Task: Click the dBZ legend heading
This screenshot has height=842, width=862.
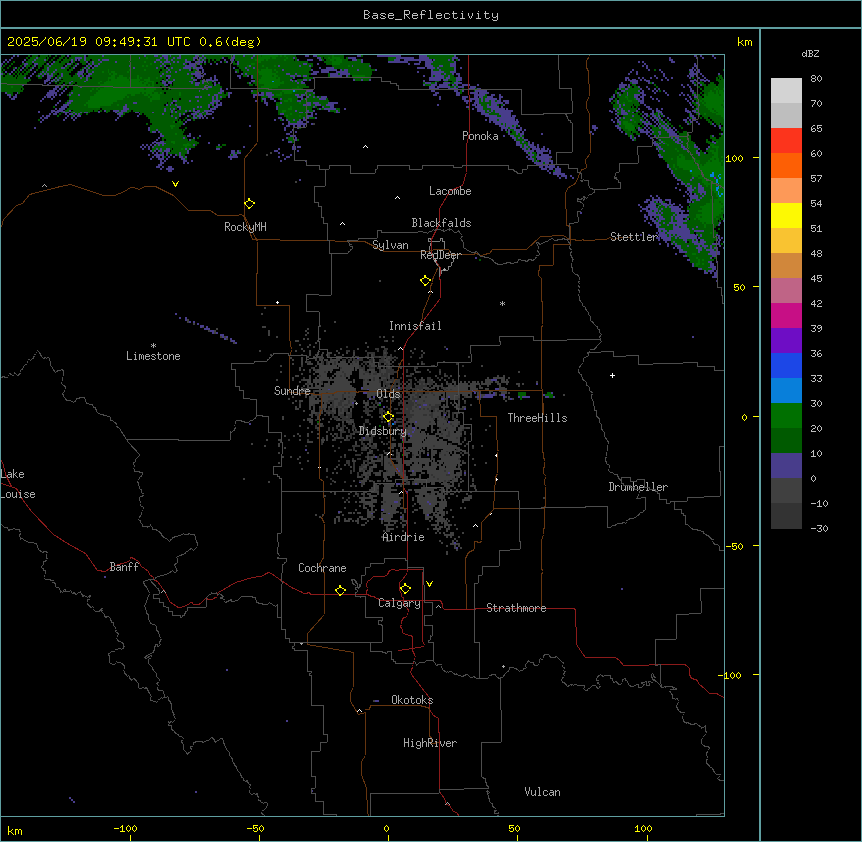Action: point(810,53)
